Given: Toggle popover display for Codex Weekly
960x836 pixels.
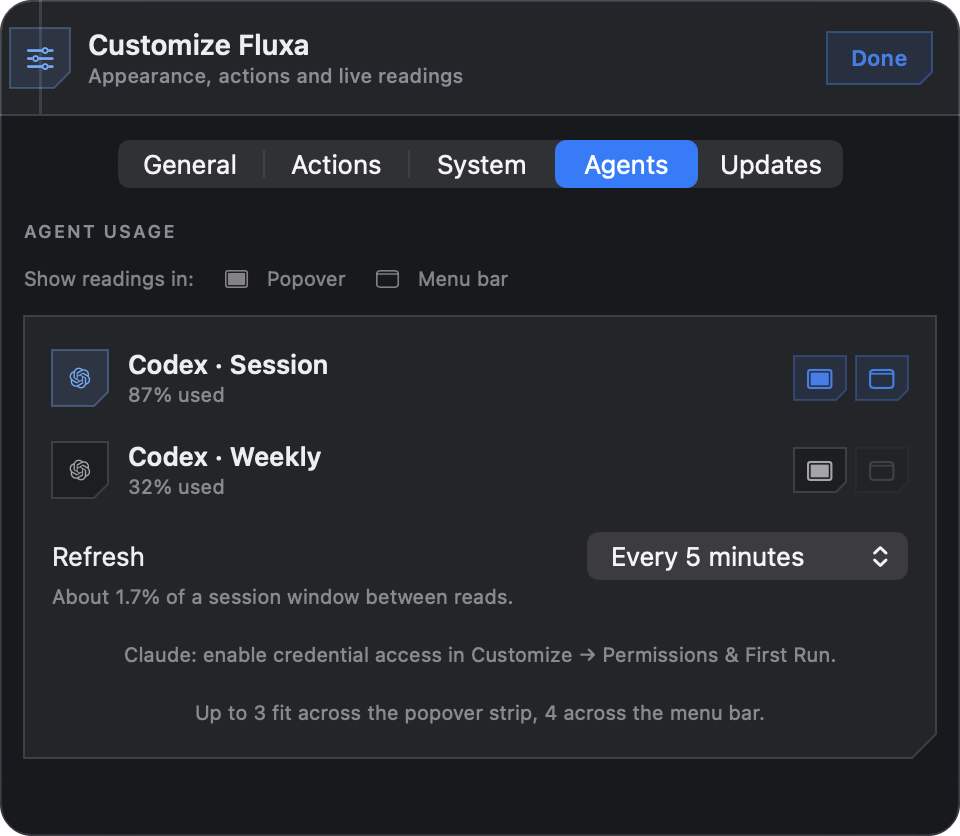Looking at the screenshot, I should [820, 470].
